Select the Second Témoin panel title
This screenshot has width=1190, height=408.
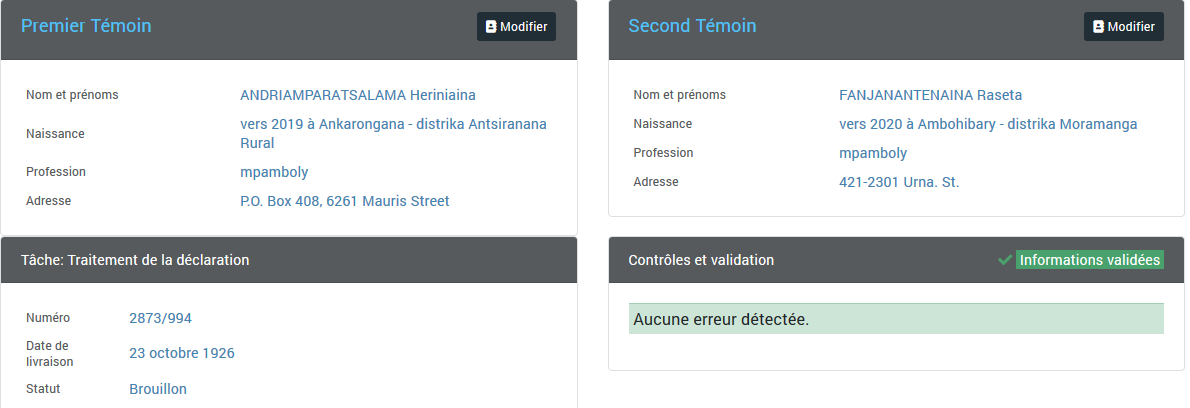point(692,26)
